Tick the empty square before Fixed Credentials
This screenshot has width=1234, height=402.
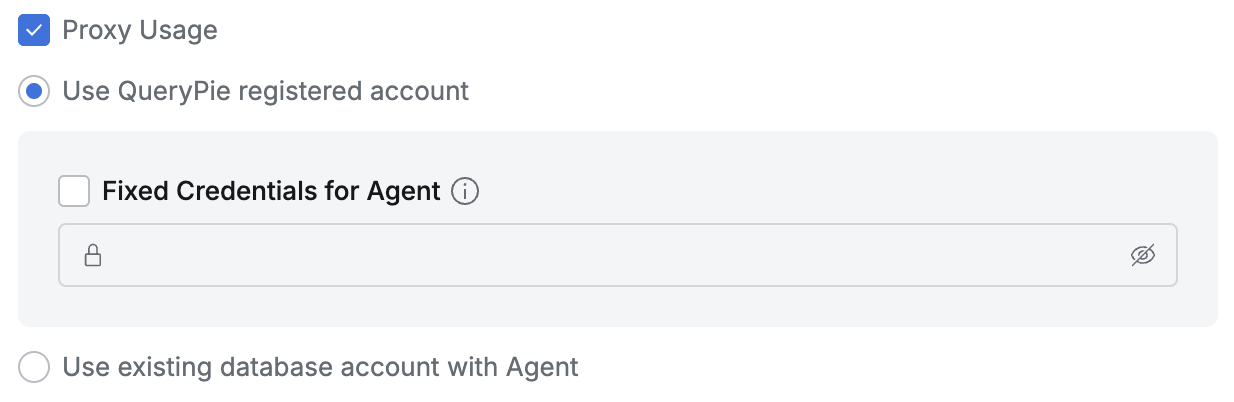74,191
